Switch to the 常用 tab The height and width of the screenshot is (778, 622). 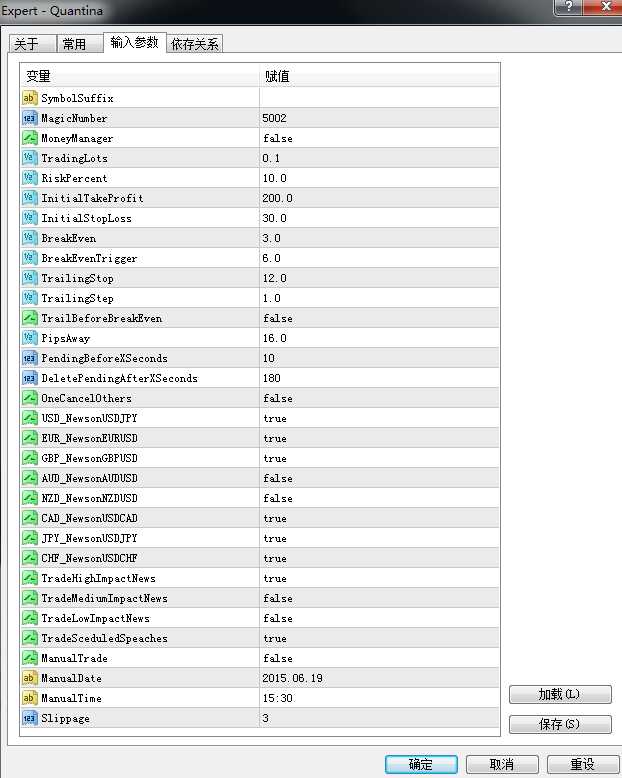click(x=75, y=44)
